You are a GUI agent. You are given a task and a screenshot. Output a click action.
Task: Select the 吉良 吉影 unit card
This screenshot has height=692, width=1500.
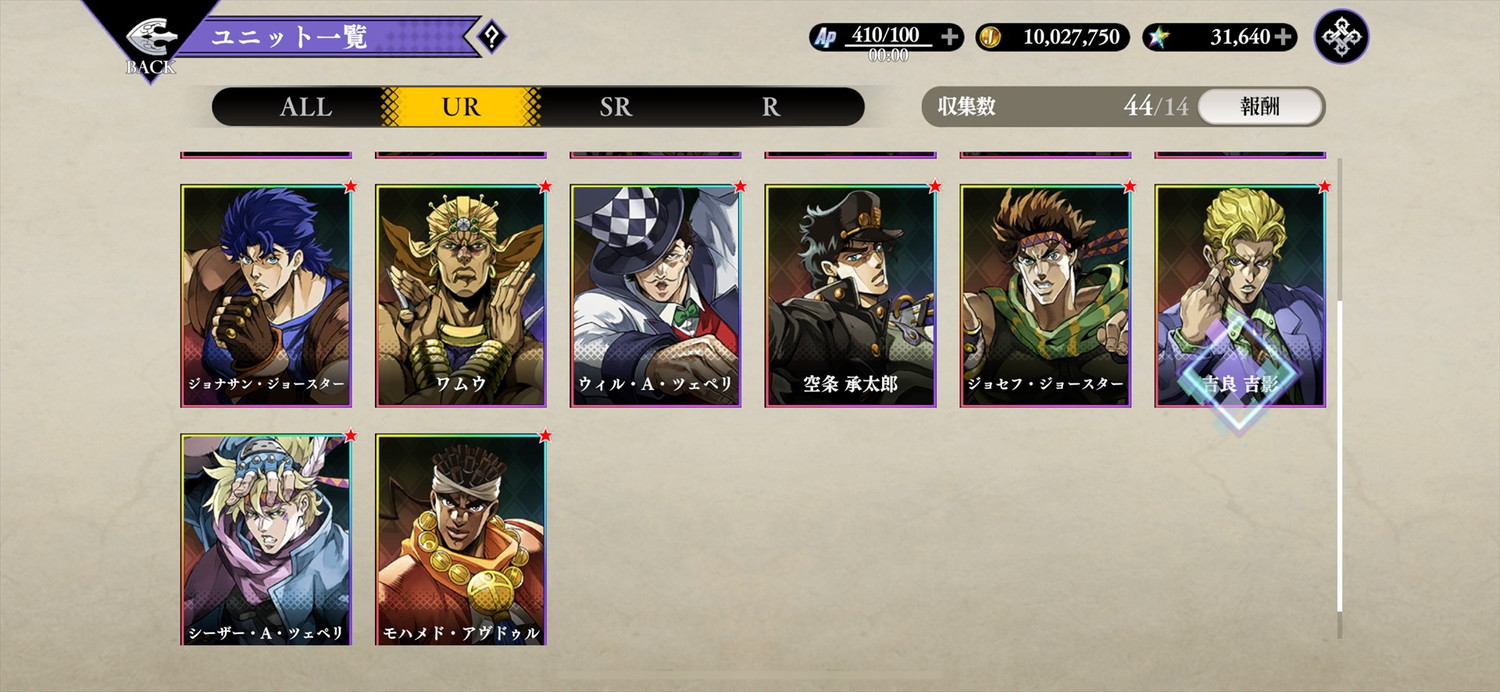[x=1241, y=296]
